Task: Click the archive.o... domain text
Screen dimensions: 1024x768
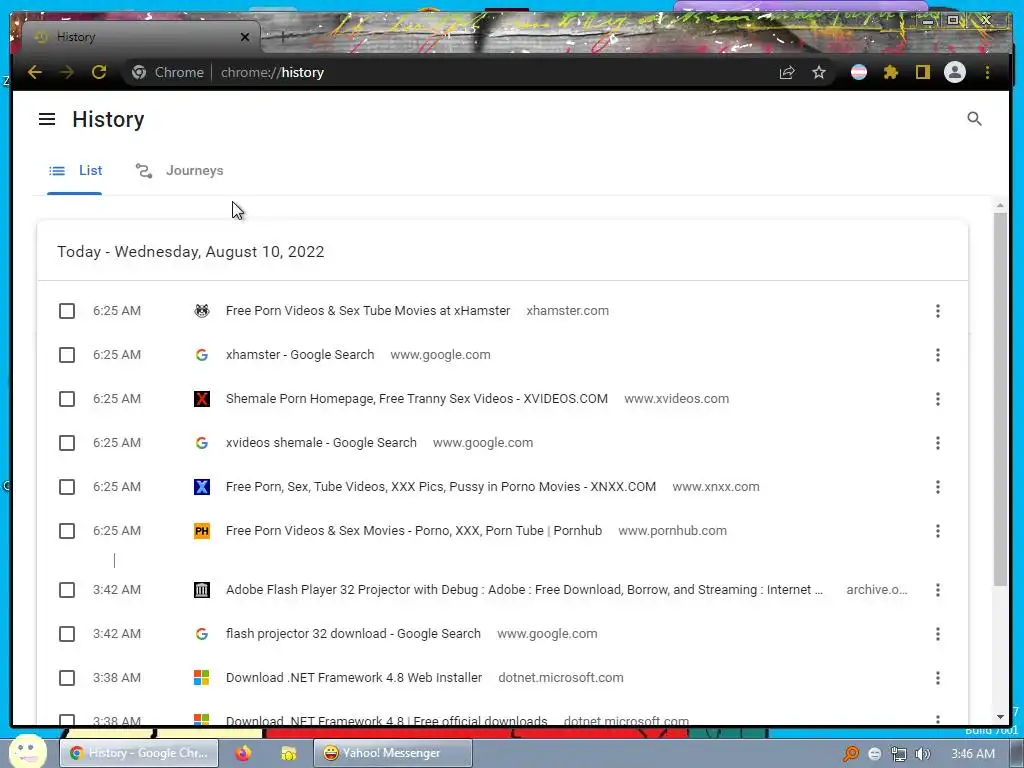Action: [876, 590]
